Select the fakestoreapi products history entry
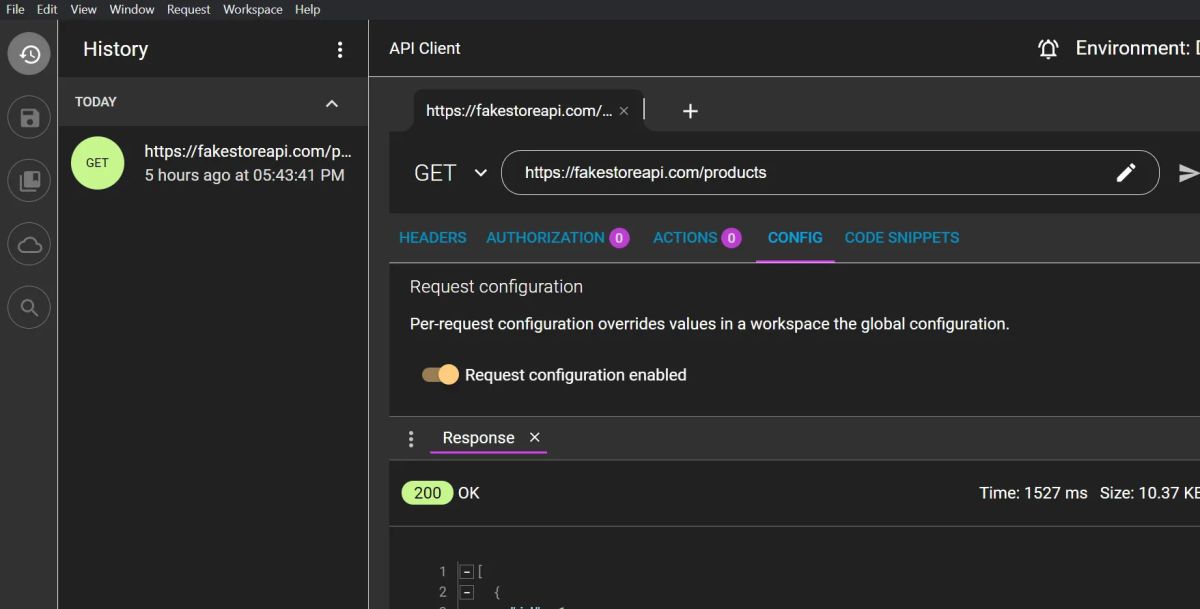The width and height of the screenshot is (1200, 609). 213,163
